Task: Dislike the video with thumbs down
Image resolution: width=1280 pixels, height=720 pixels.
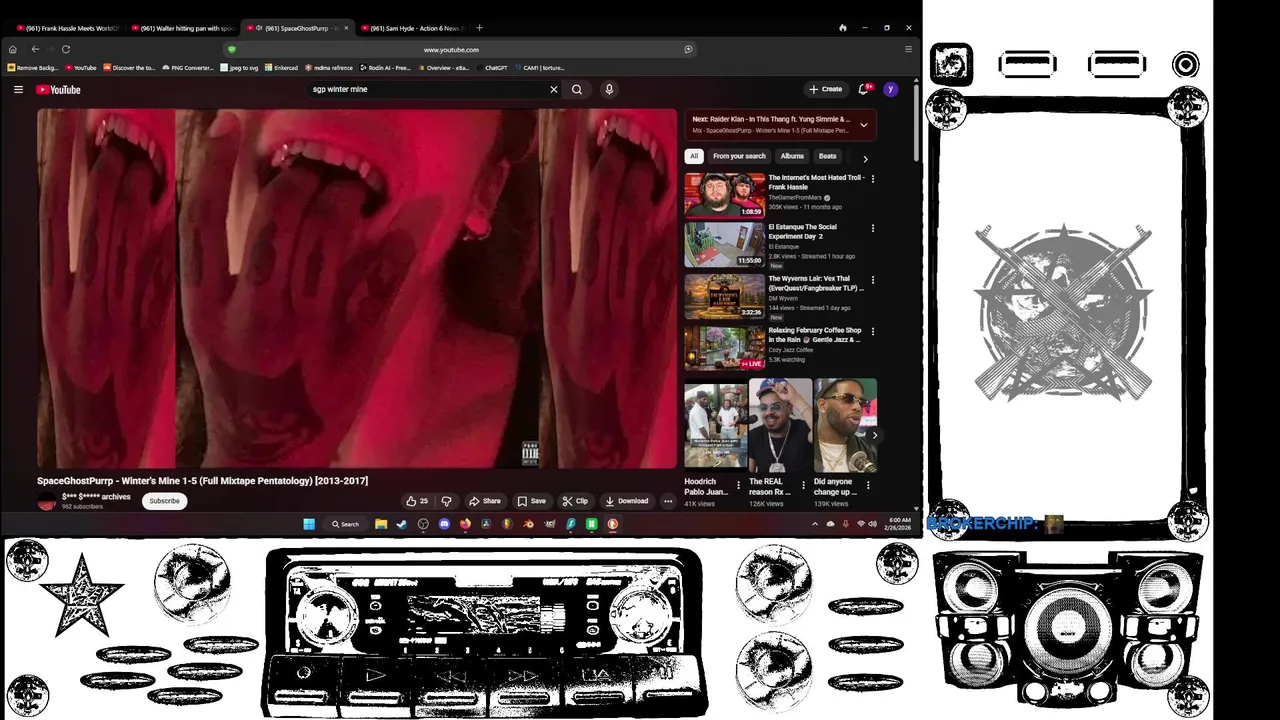Action: (x=446, y=501)
